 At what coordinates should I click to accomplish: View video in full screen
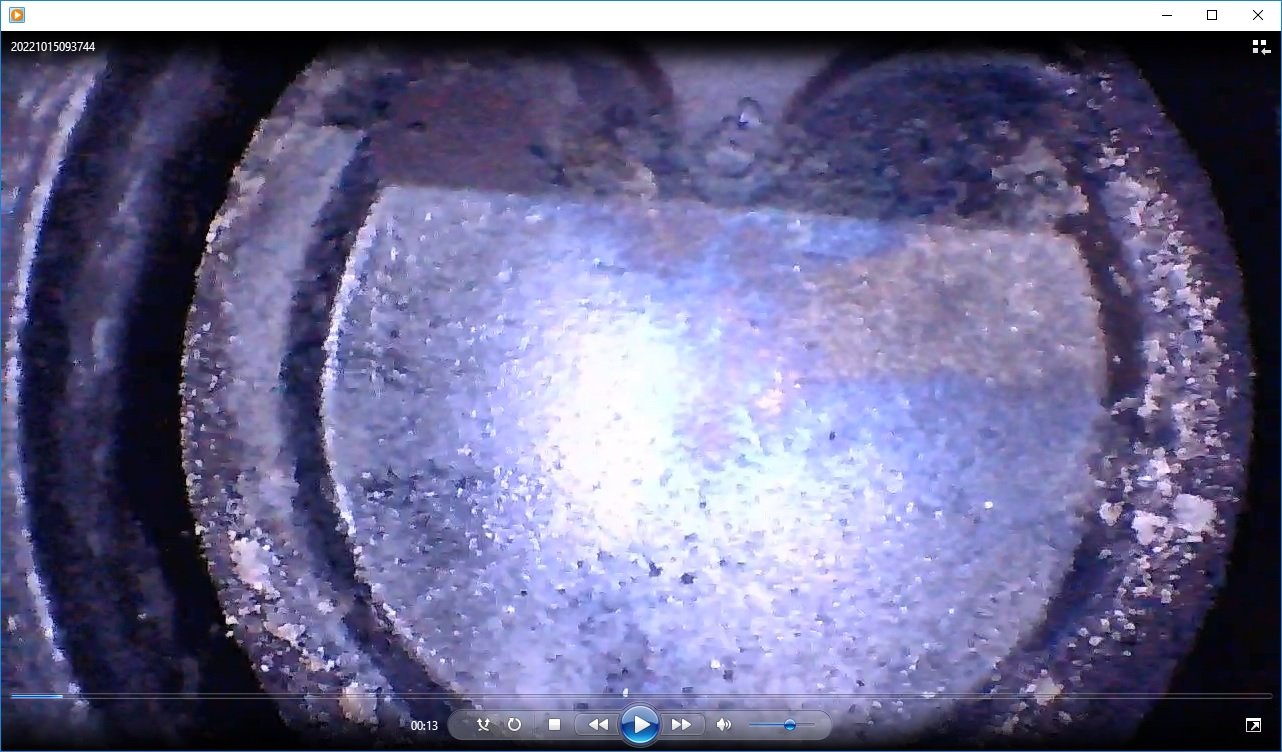(1253, 725)
